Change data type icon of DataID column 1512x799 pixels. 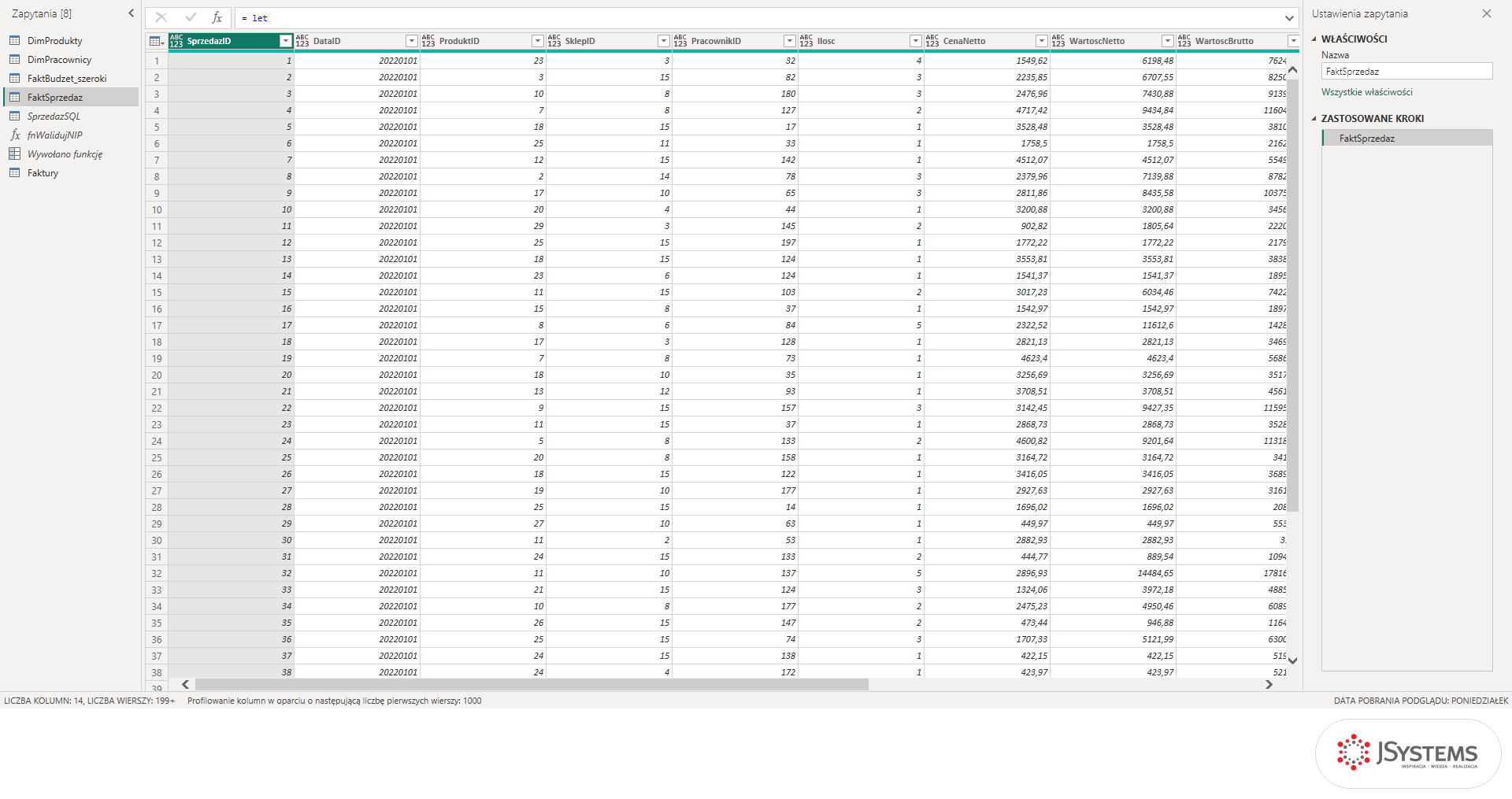[x=302, y=41]
